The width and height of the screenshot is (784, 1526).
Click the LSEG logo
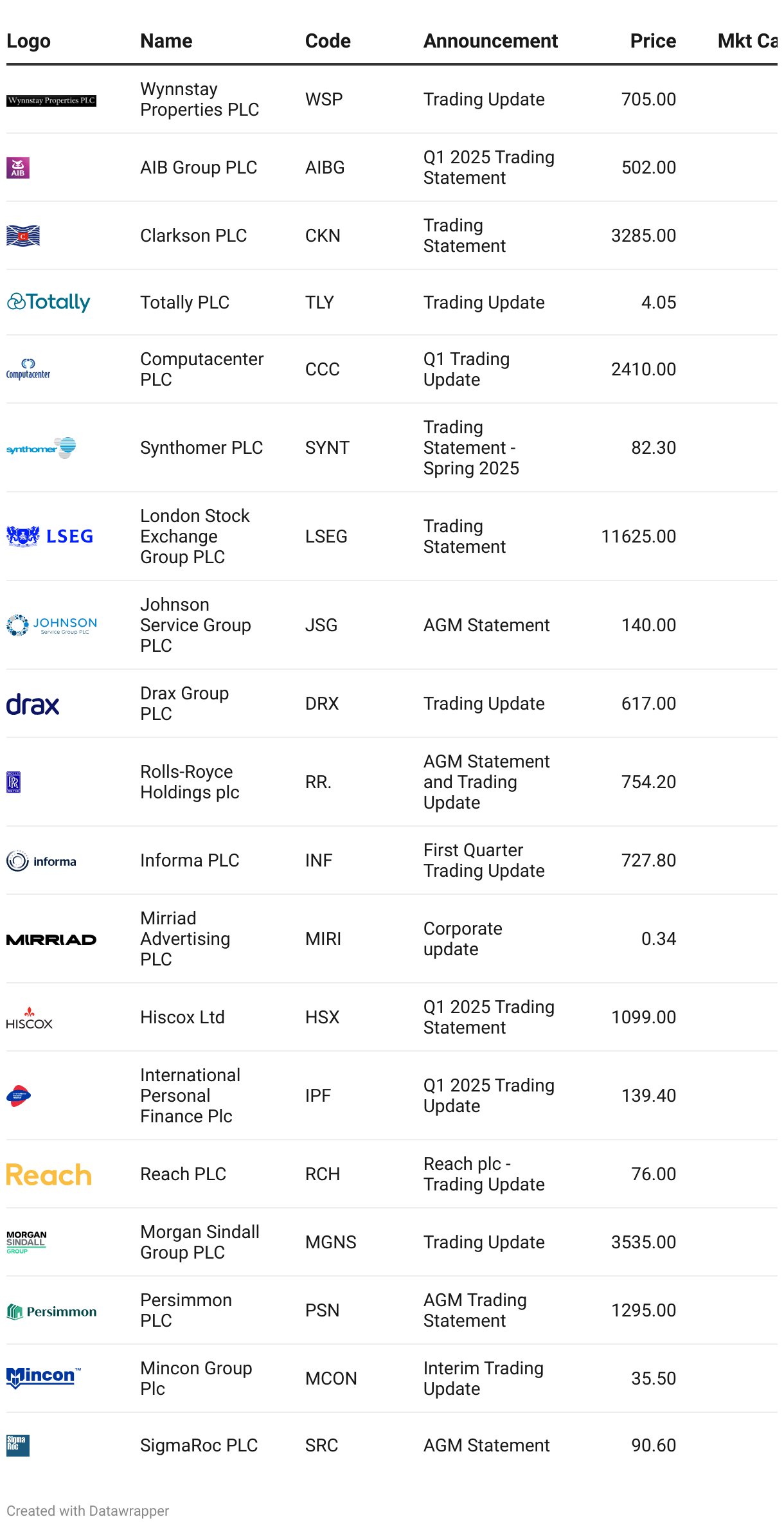tap(50, 536)
